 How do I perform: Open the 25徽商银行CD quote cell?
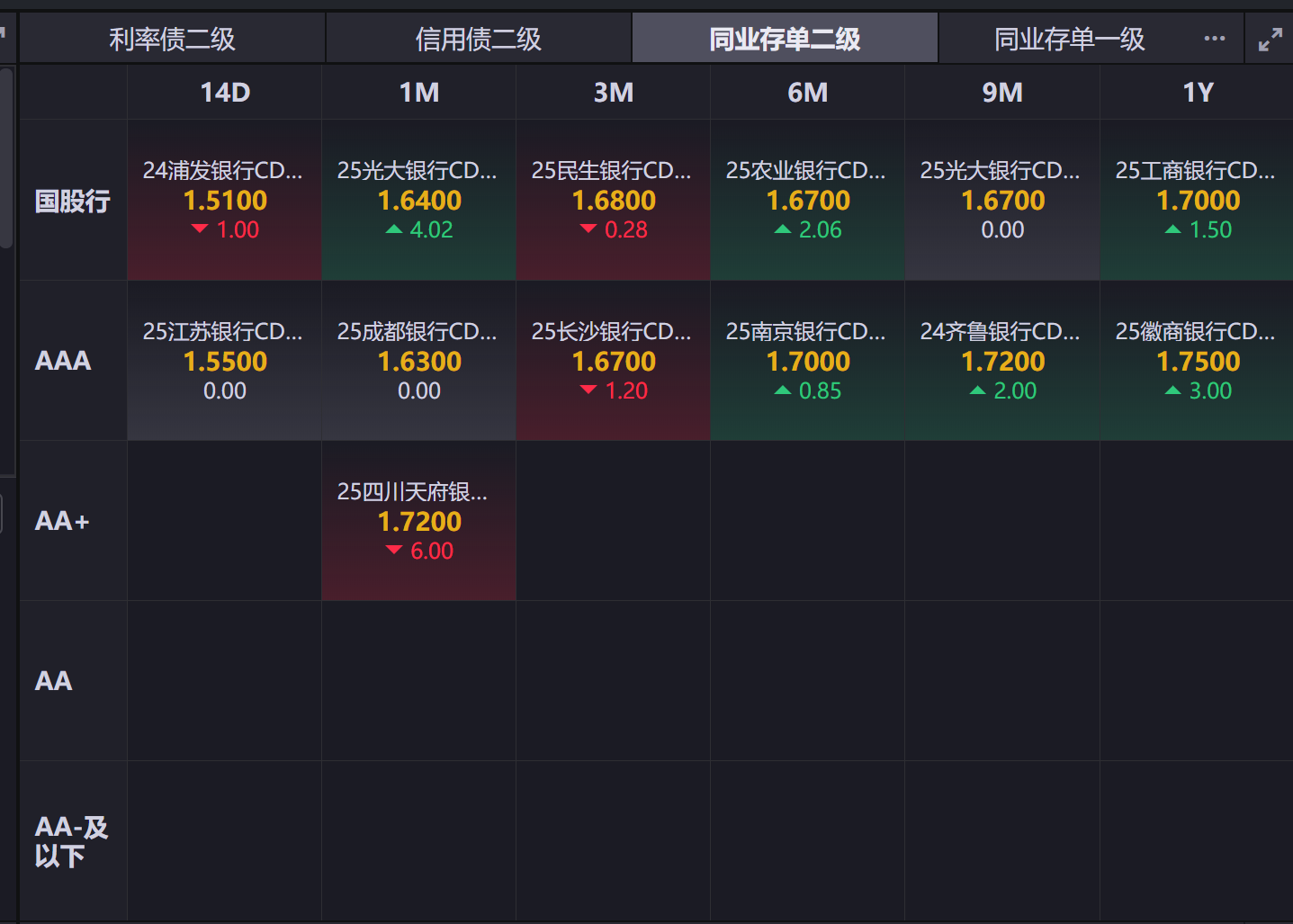[x=1198, y=361]
